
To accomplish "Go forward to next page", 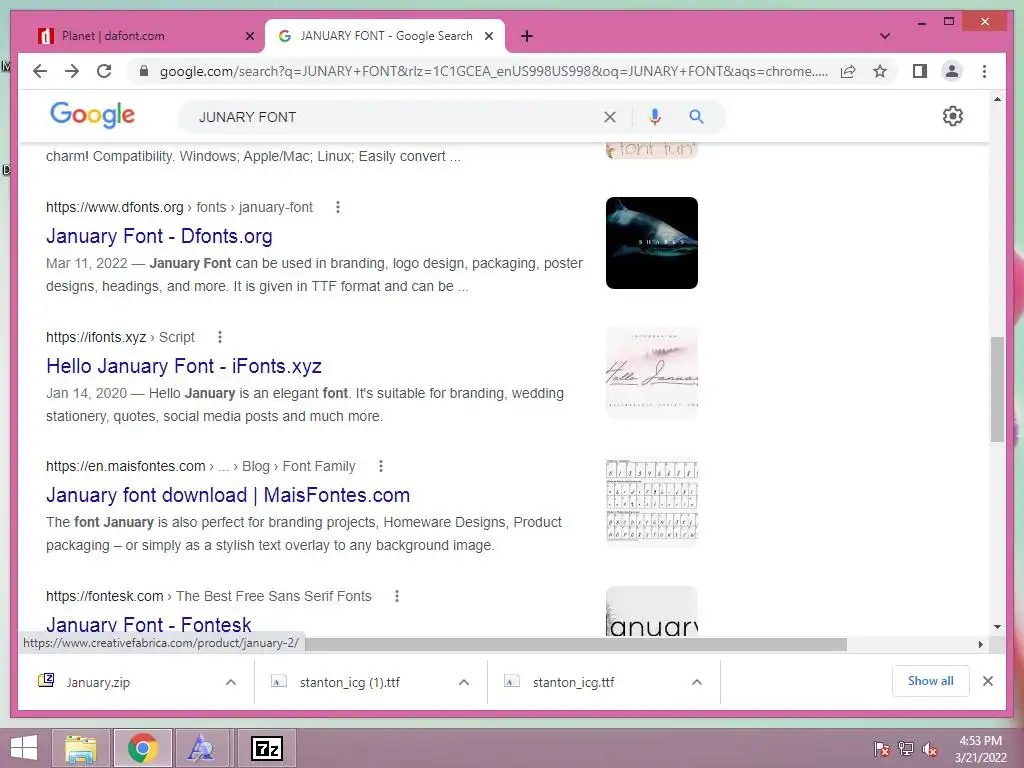I will pos(72,71).
